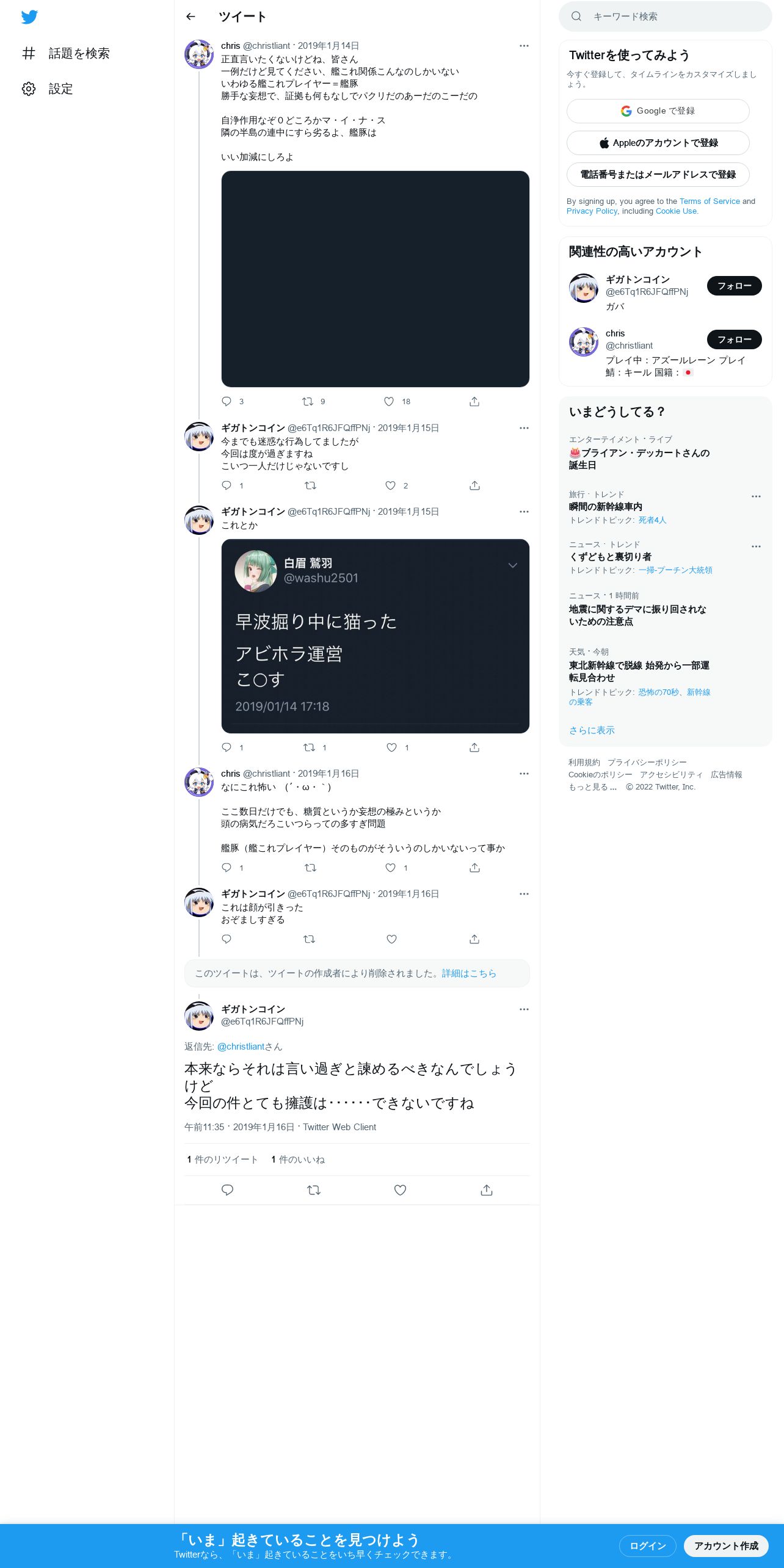Open more menu for 瞬間の新幹線車内 trend

tap(756, 496)
